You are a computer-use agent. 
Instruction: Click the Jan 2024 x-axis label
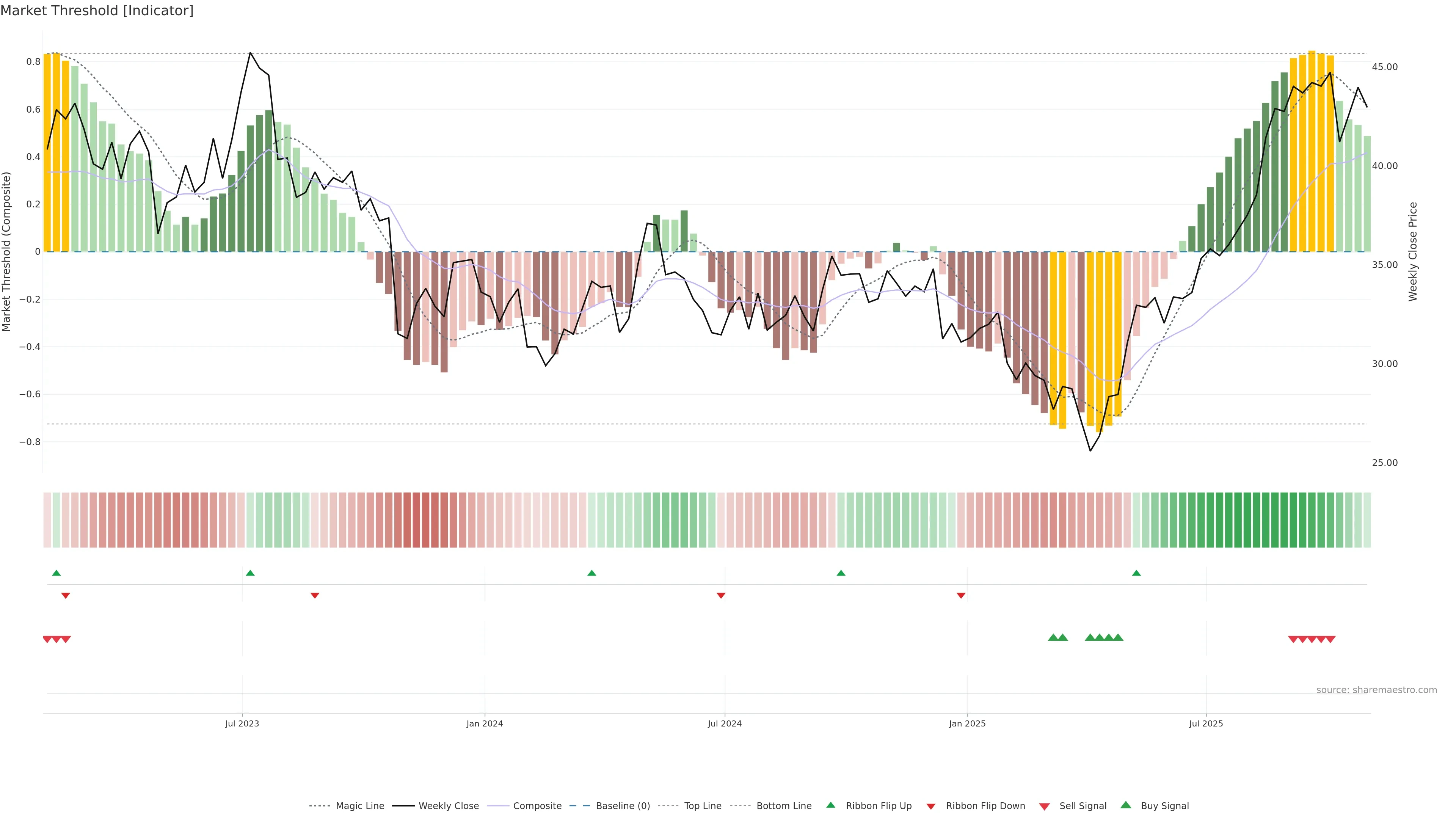485,723
